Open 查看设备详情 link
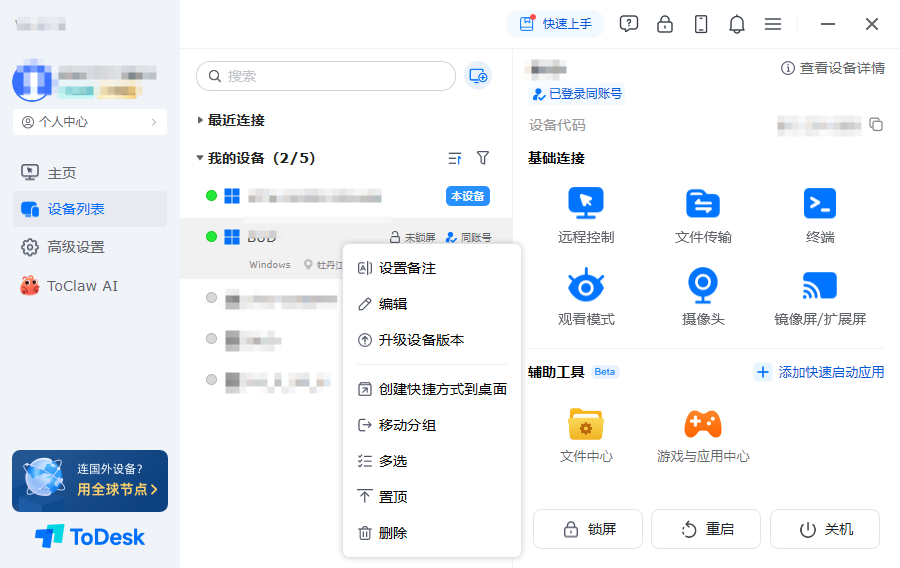Viewport: 900px width, 568px height. 833,68
